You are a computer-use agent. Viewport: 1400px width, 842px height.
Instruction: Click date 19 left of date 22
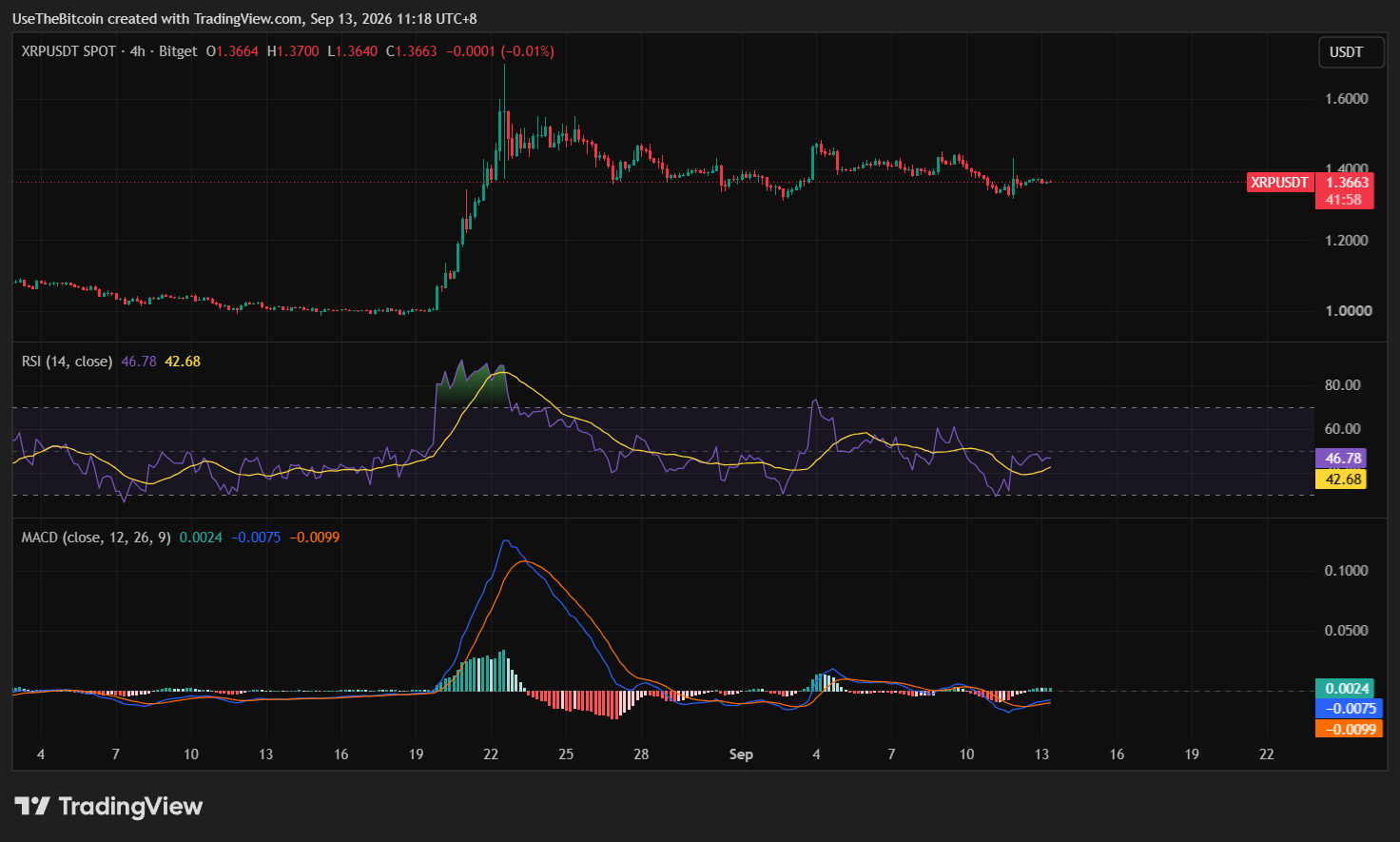pyautogui.click(x=416, y=754)
